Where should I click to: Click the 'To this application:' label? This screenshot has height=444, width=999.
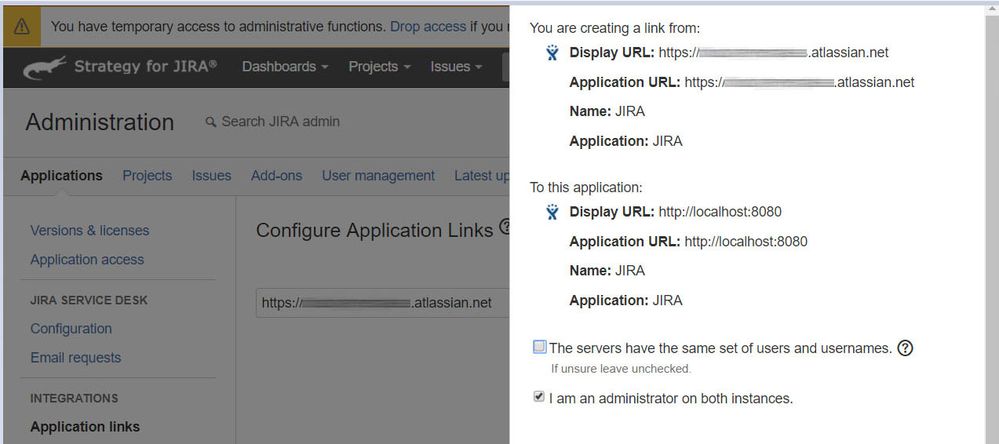(586, 188)
